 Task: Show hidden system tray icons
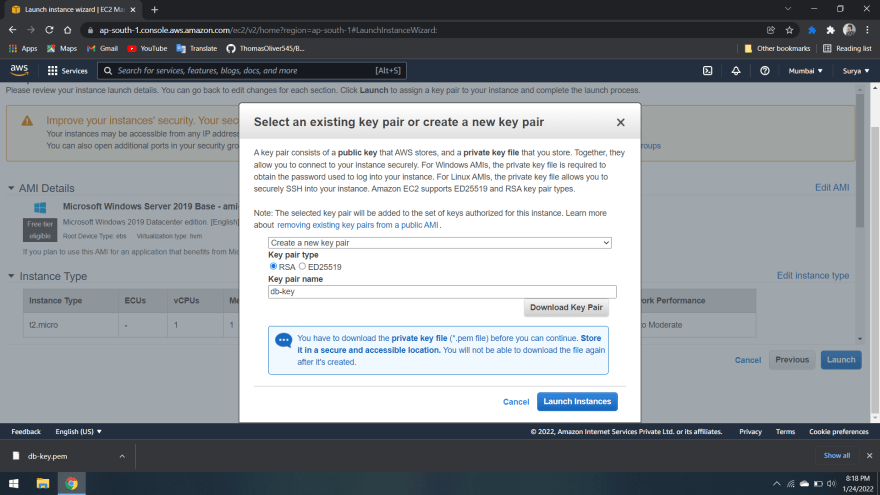tap(776, 483)
